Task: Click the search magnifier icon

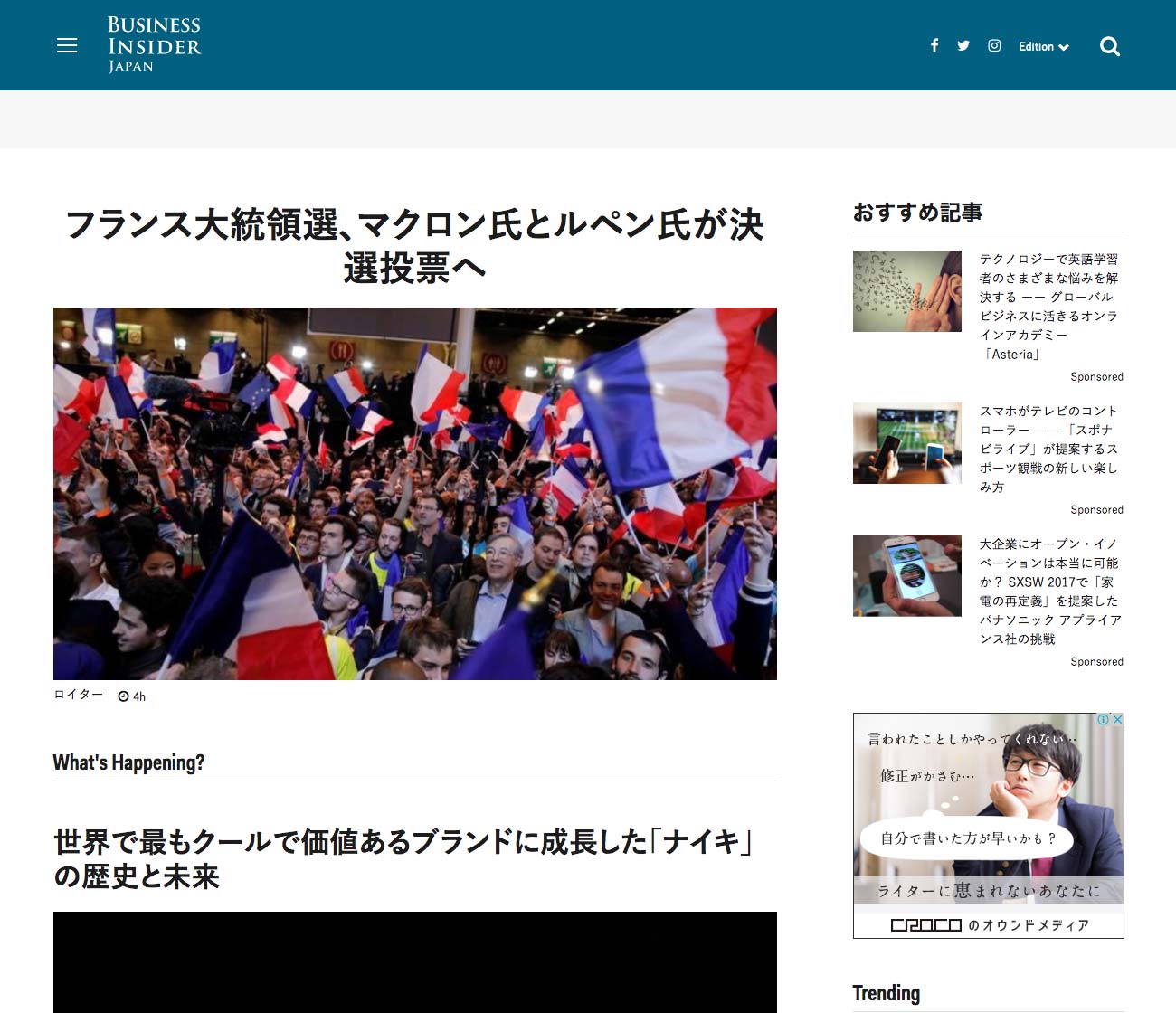Action: 1110,46
